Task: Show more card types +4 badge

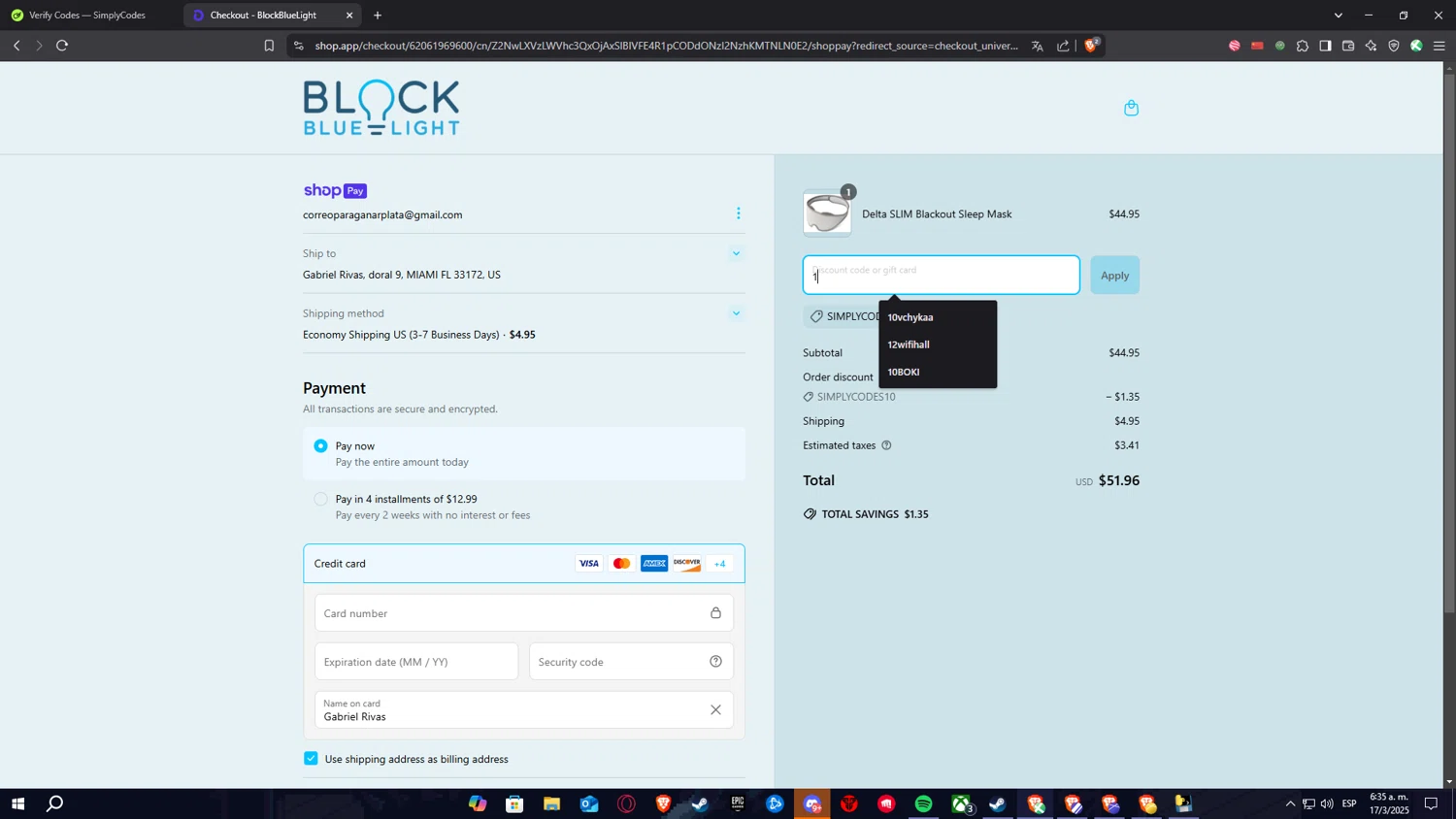Action: click(x=719, y=564)
